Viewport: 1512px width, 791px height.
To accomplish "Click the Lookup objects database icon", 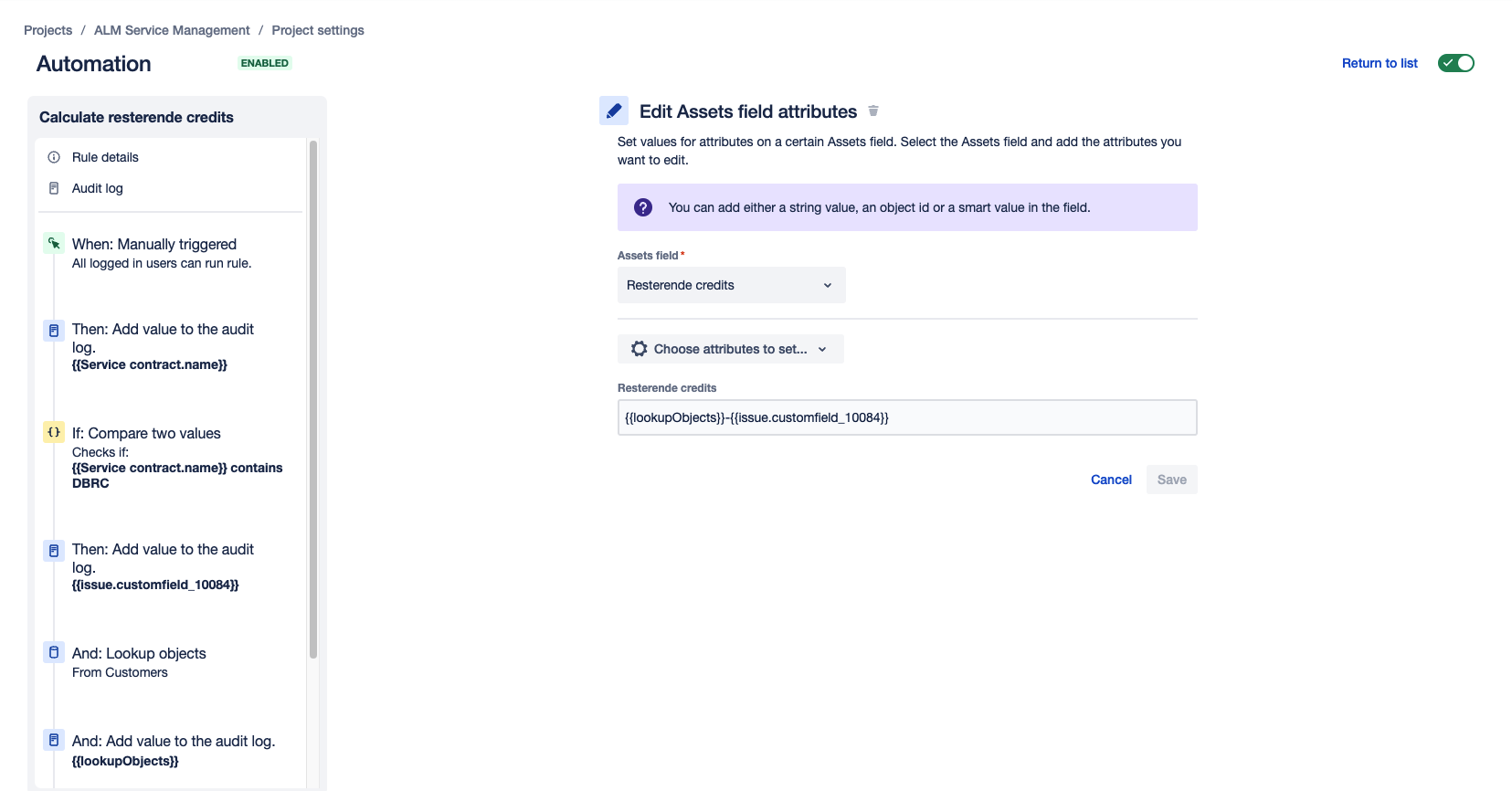I will point(54,653).
